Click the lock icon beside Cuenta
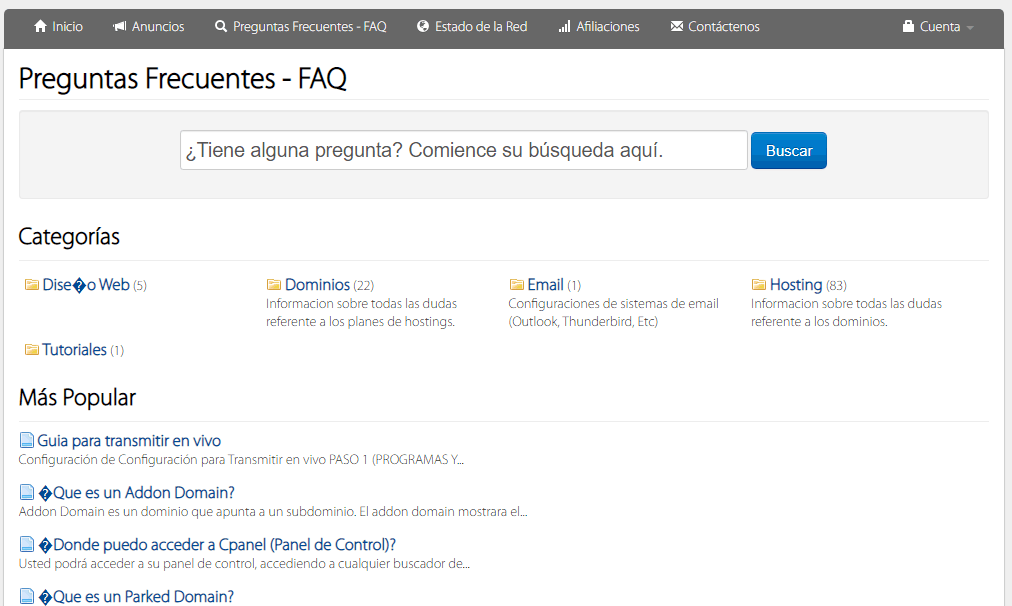Image resolution: width=1012 pixels, height=606 pixels. click(x=908, y=26)
